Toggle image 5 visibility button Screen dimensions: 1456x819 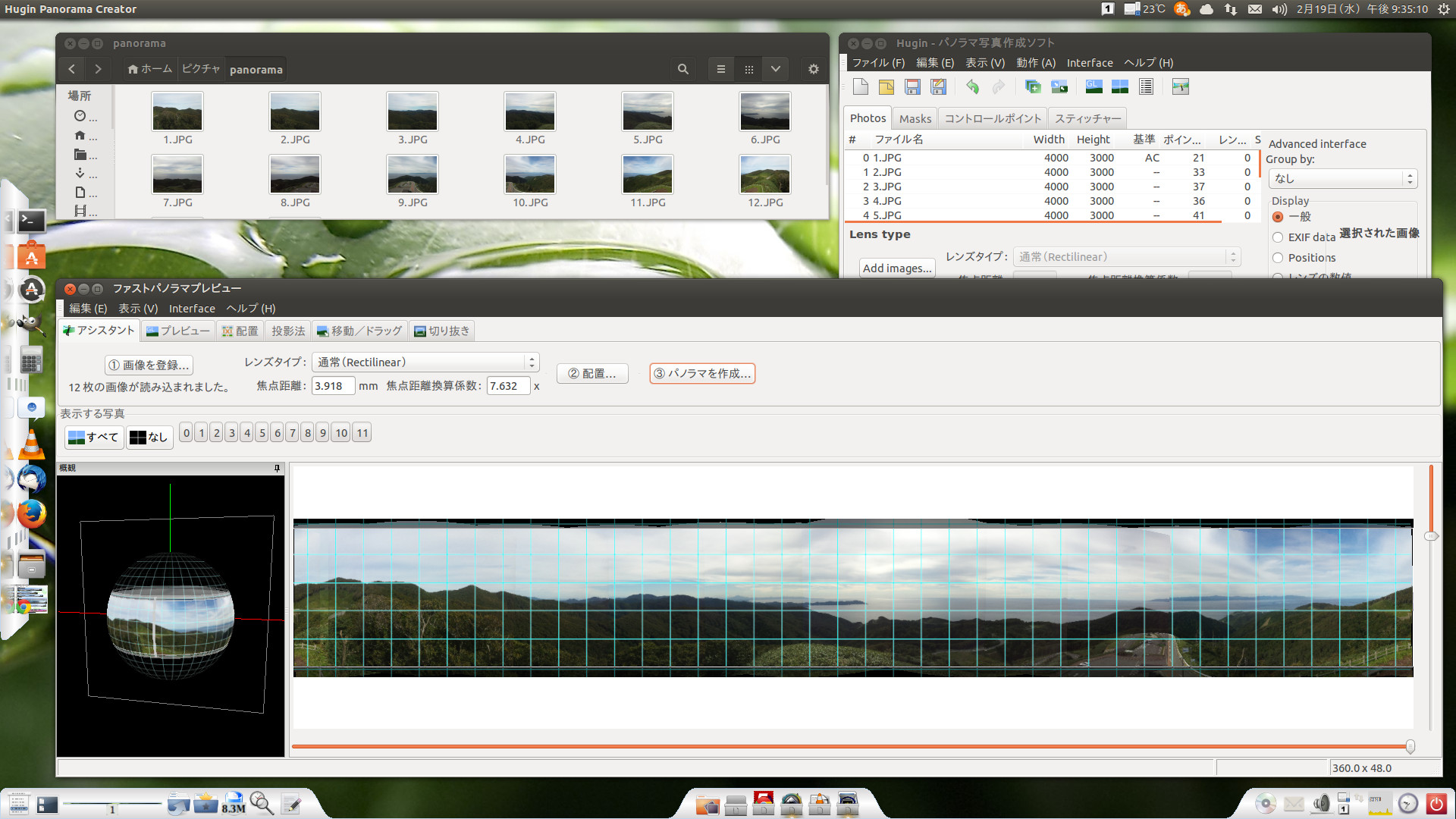[x=262, y=433]
